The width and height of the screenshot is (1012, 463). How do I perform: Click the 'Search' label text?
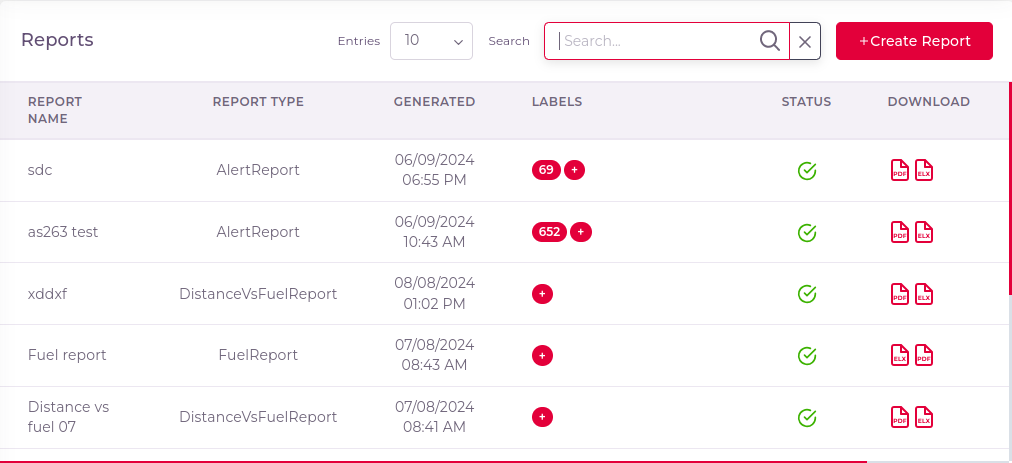(x=509, y=41)
